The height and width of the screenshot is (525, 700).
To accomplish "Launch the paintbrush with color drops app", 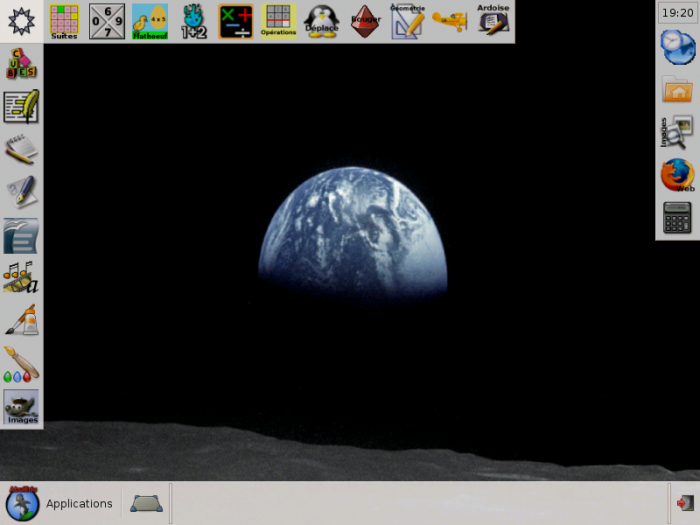I will tap(21, 364).
